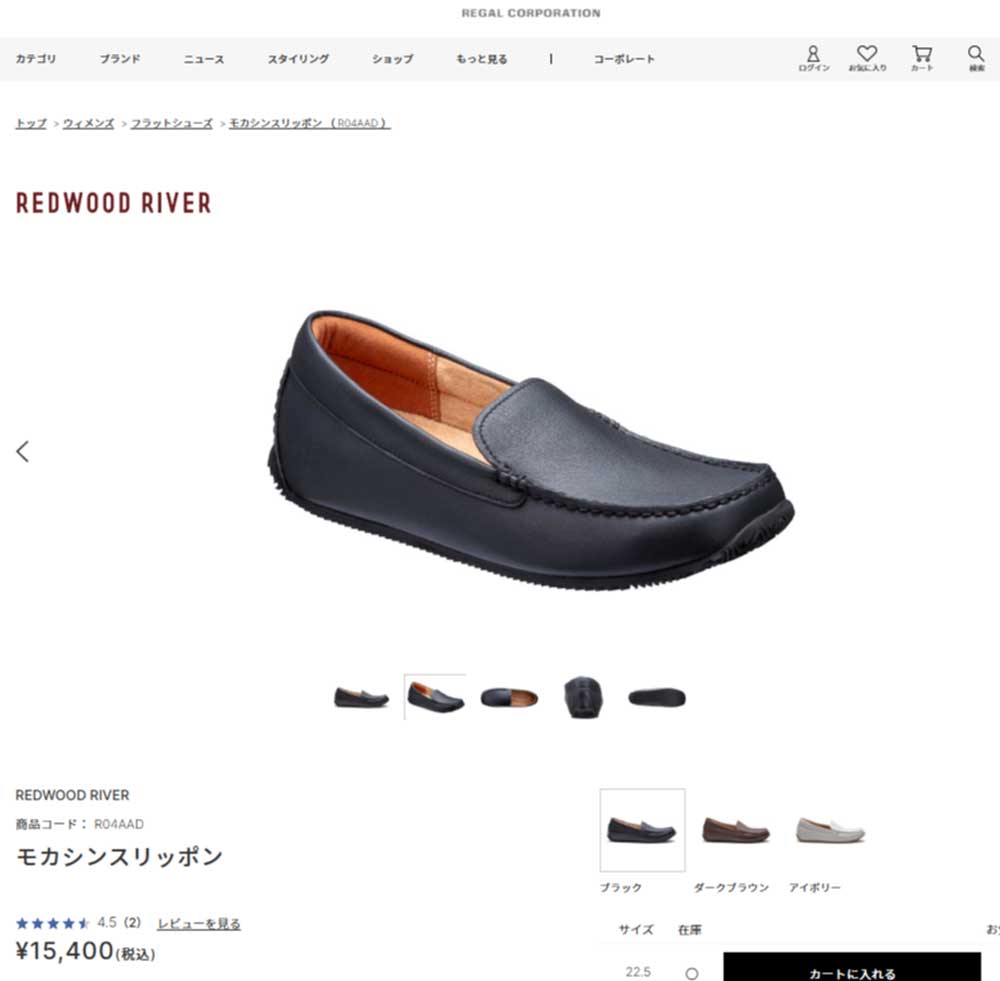This screenshot has width=1000, height=981.
Task: Open the レビューを見る link
Action: click(199, 924)
